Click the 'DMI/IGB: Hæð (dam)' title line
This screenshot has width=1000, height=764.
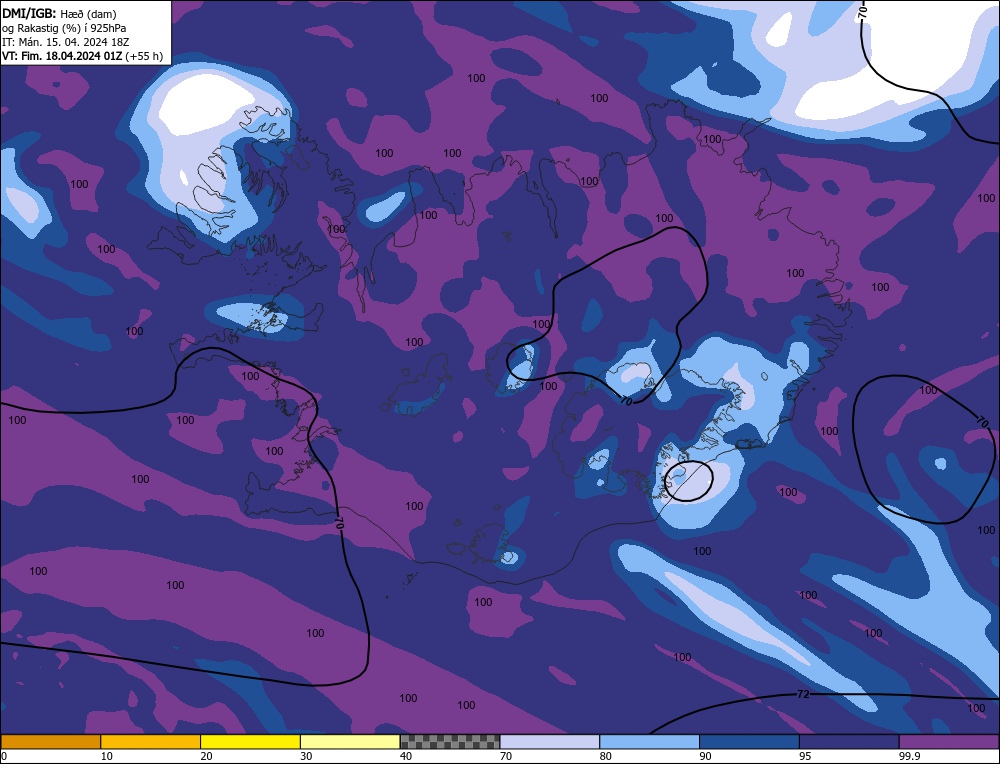pos(59,13)
